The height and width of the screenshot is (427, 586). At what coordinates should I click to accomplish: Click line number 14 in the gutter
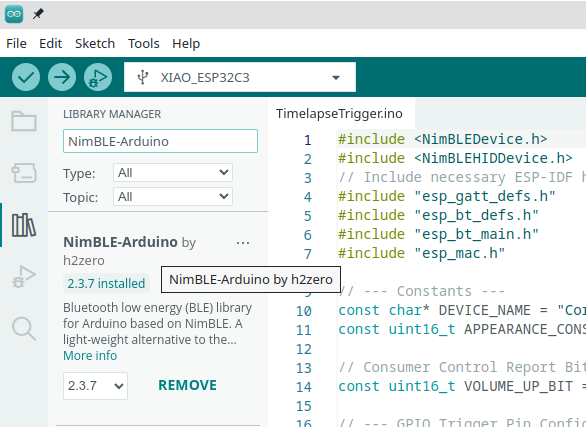click(304, 387)
